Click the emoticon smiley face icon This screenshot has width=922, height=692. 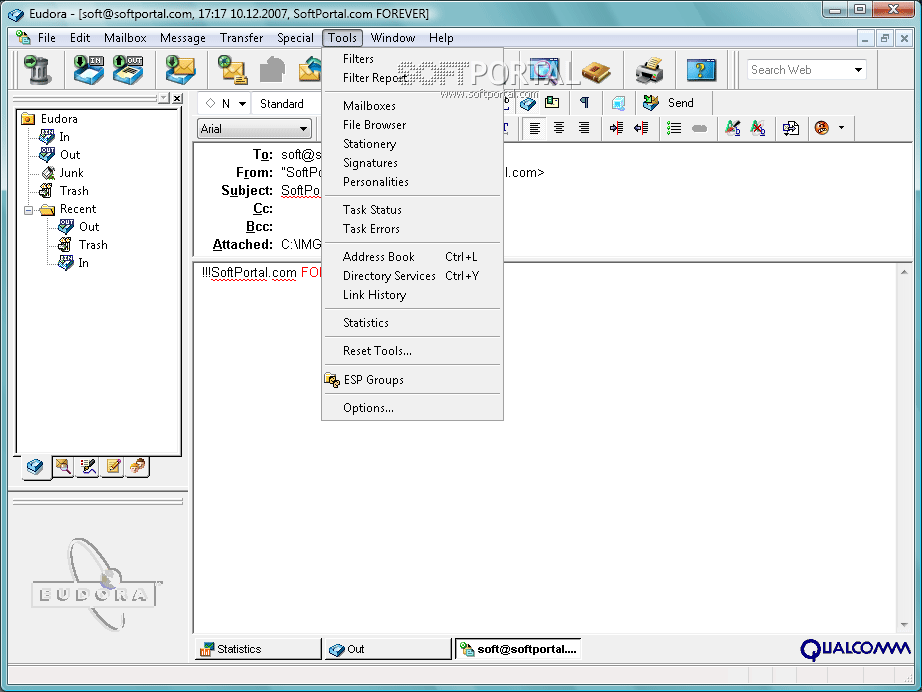(821, 128)
